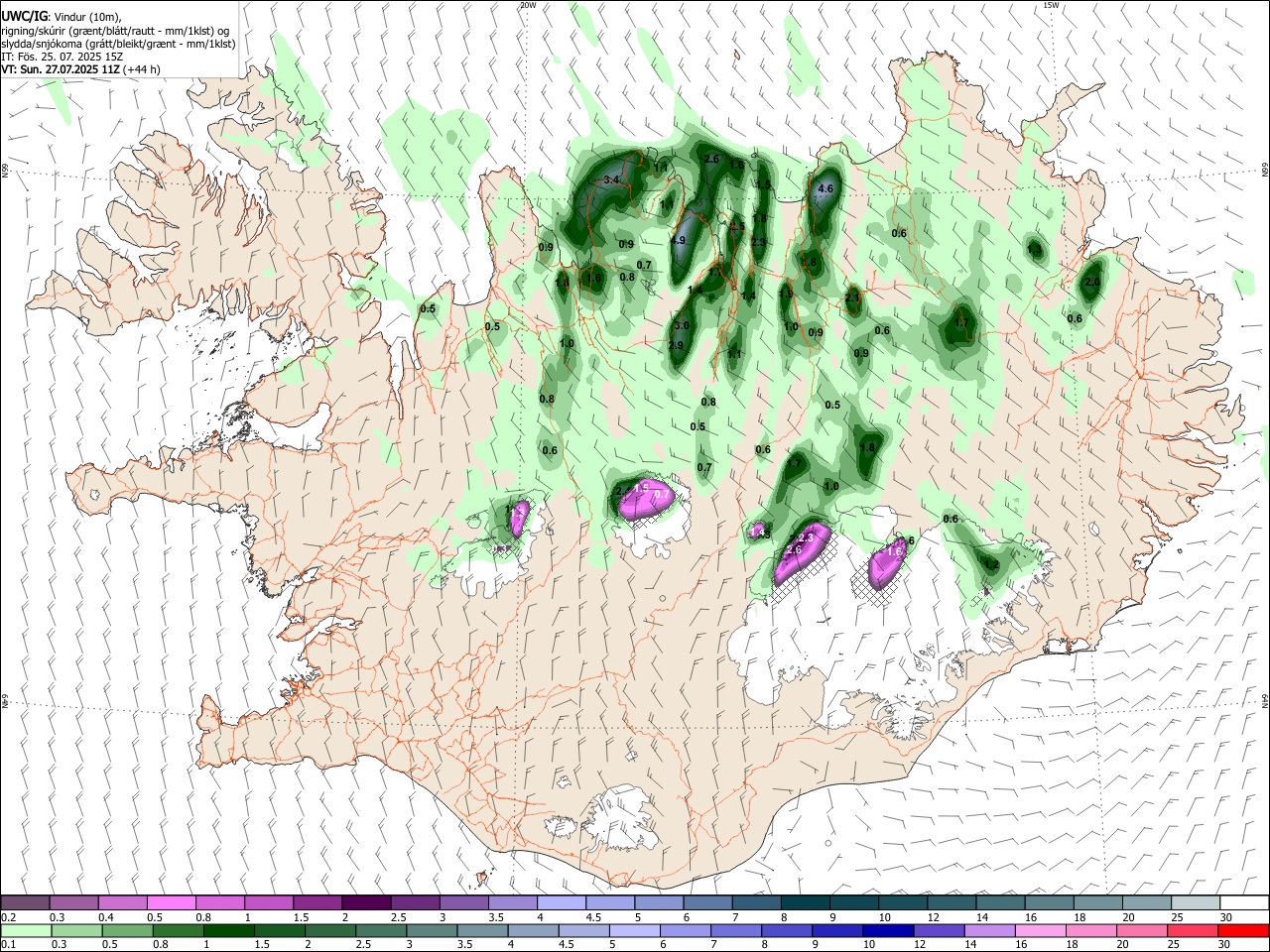Click the light lavender 4–4.5 swatch, upper legend
The image size is (1270, 952).
tap(560, 902)
